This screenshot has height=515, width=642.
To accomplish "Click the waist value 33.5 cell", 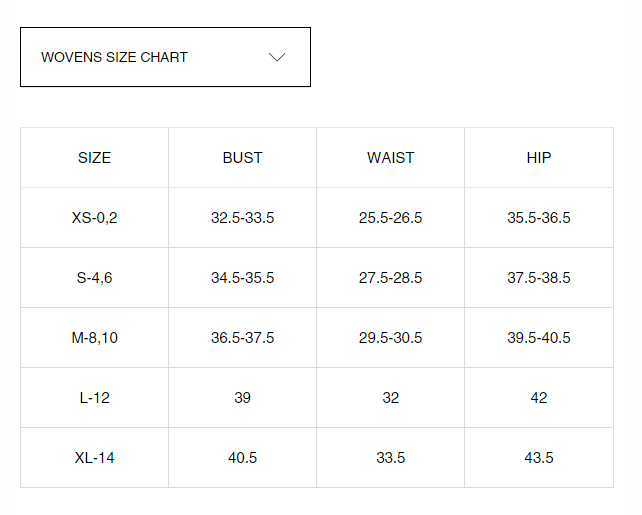I will (390, 458).
